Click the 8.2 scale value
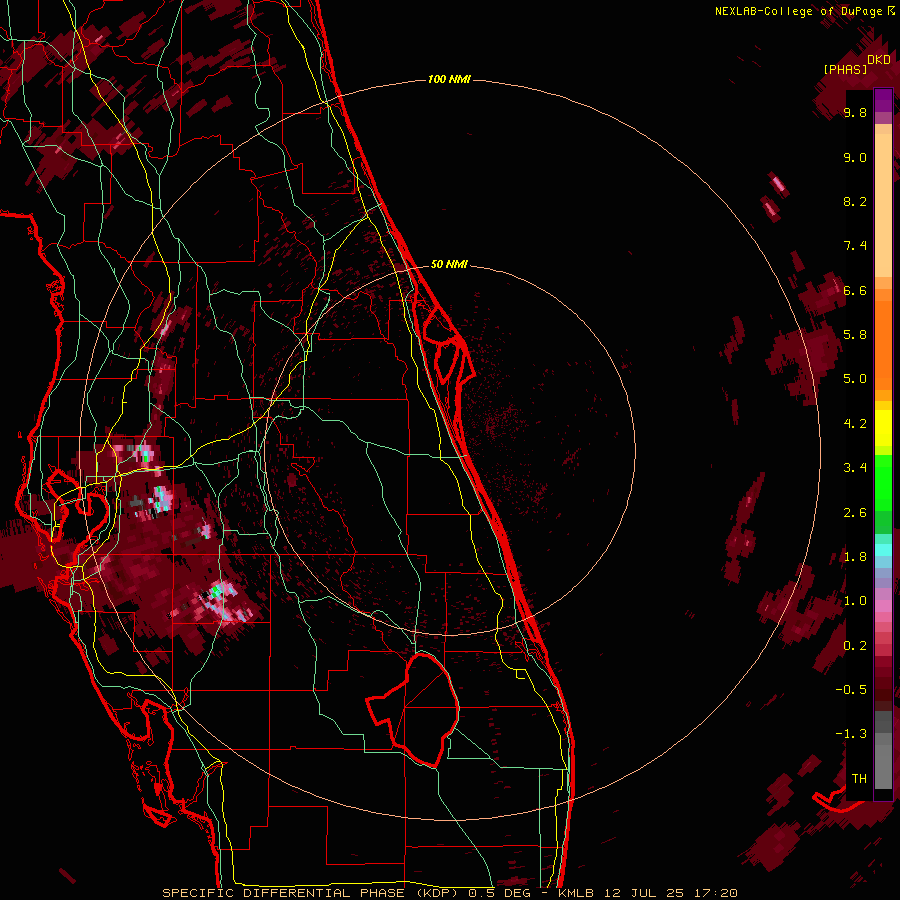 pyautogui.click(x=855, y=201)
